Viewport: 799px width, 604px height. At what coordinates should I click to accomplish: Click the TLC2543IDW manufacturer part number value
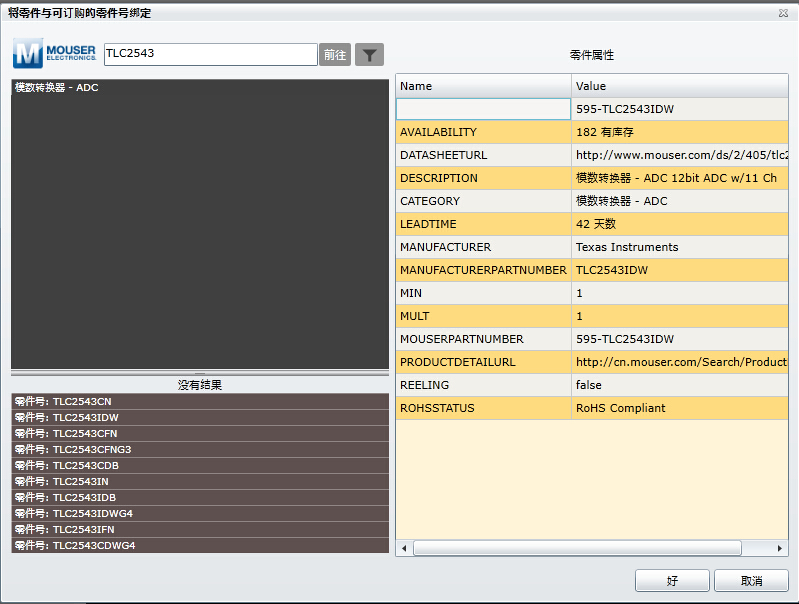[x=680, y=270]
